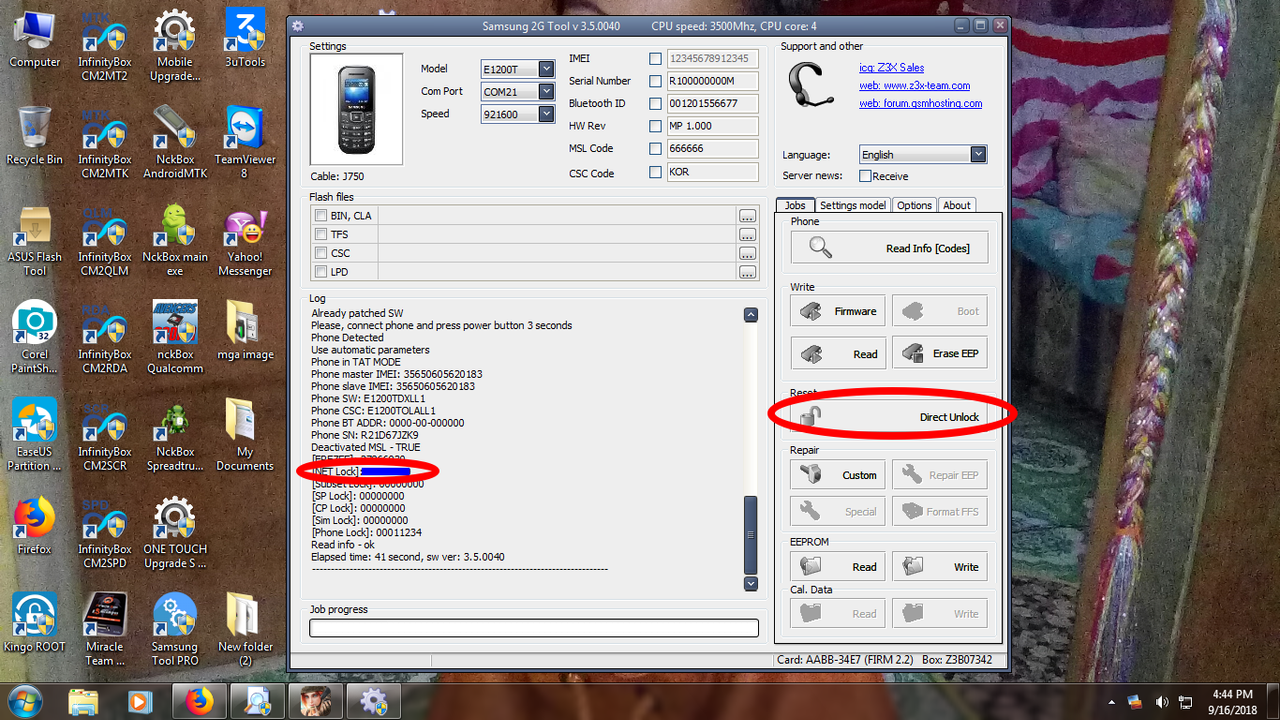Viewport: 1280px width, 720px height.
Task: Launch Samsung Tool PRO shortcut
Action: coord(175,630)
